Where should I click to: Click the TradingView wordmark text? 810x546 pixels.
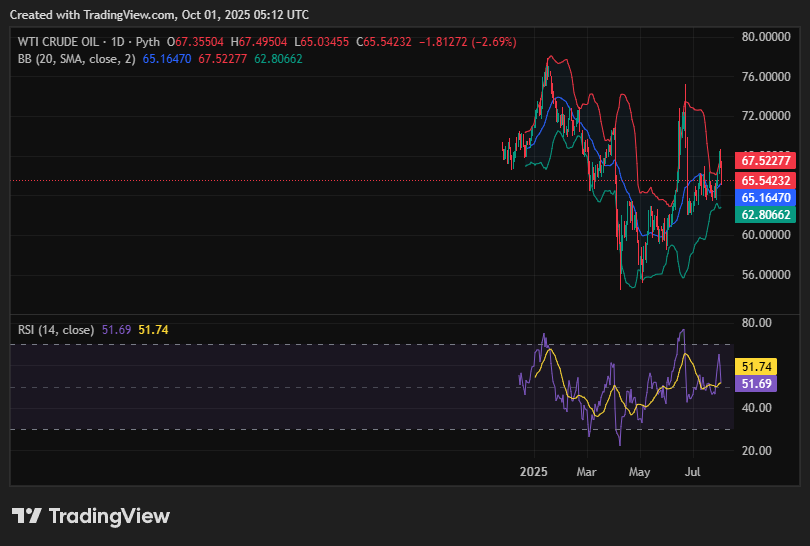tap(109, 516)
